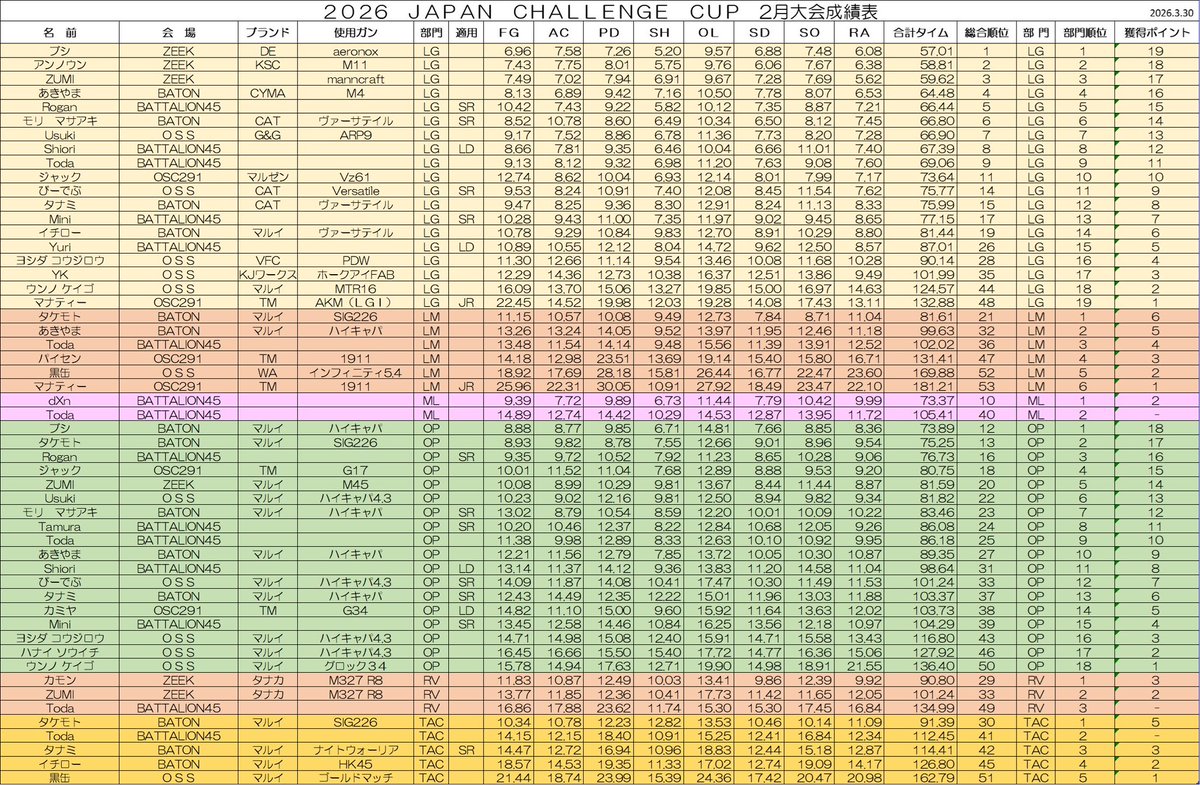
Task: Click the gun cell 'PDW'
Action: tap(357, 259)
